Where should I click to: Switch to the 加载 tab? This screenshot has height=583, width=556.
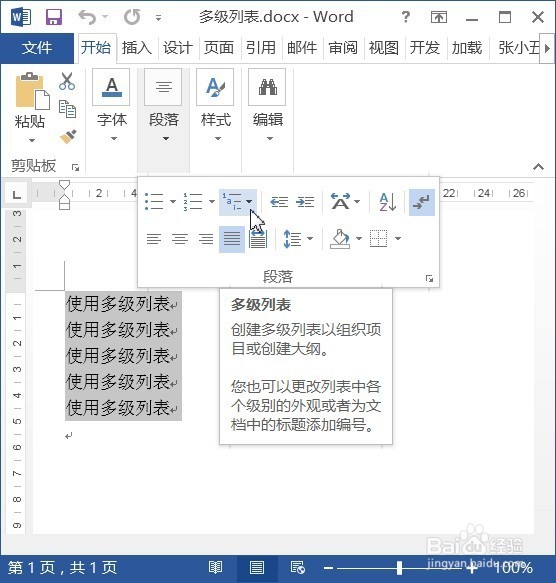click(467, 48)
